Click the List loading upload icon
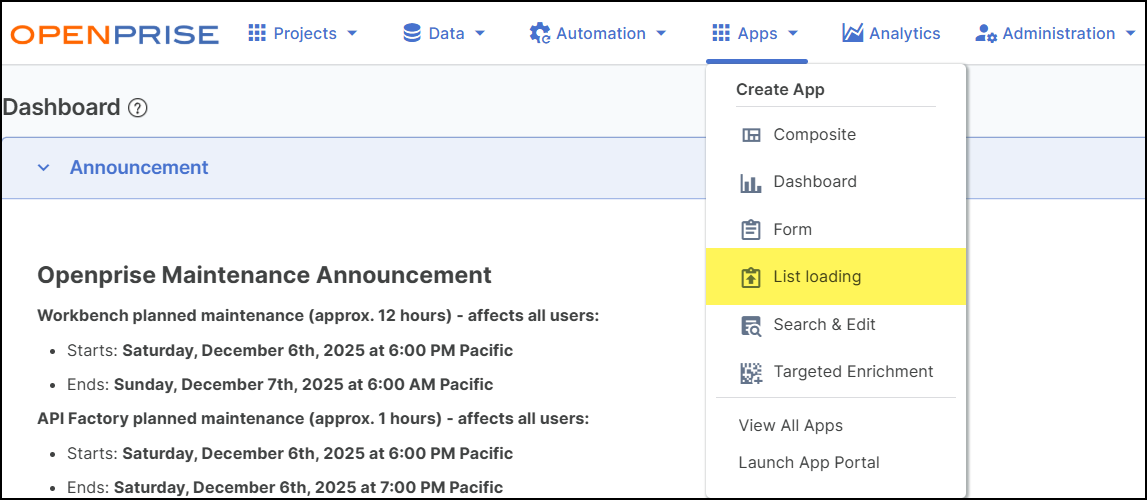 (751, 277)
